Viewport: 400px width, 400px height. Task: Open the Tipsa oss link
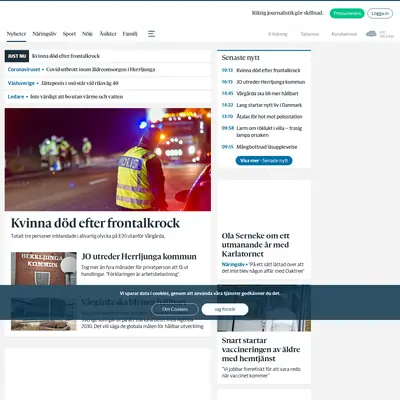[x=310, y=34]
